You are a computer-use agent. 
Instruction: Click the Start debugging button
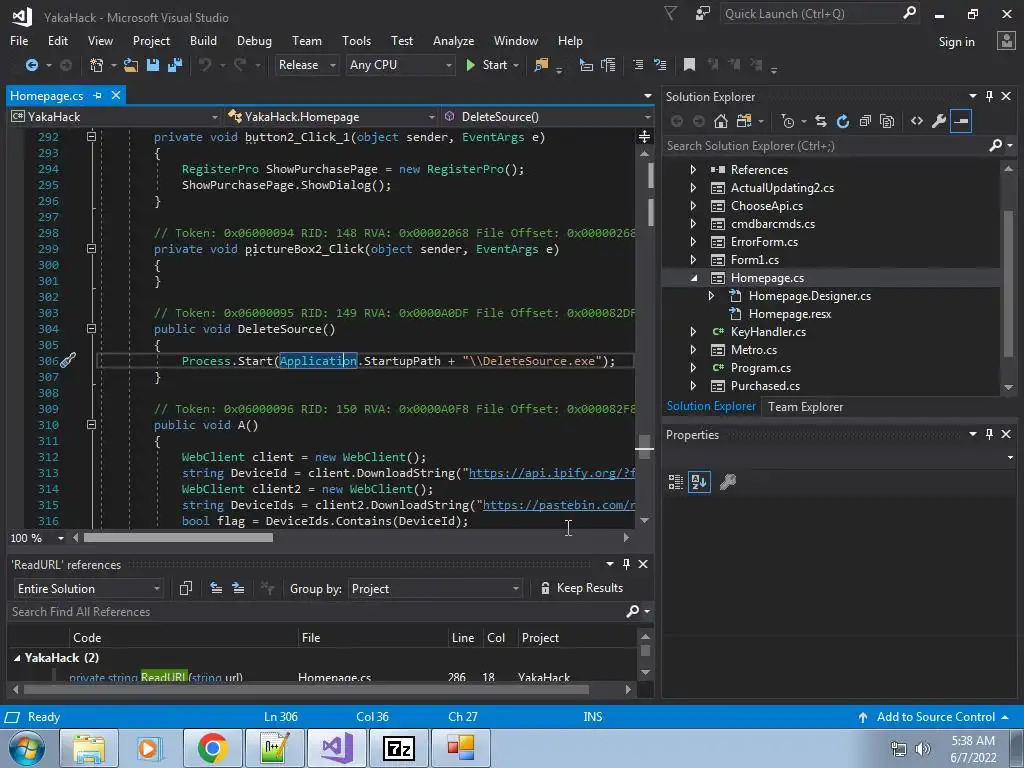click(487, 65)
